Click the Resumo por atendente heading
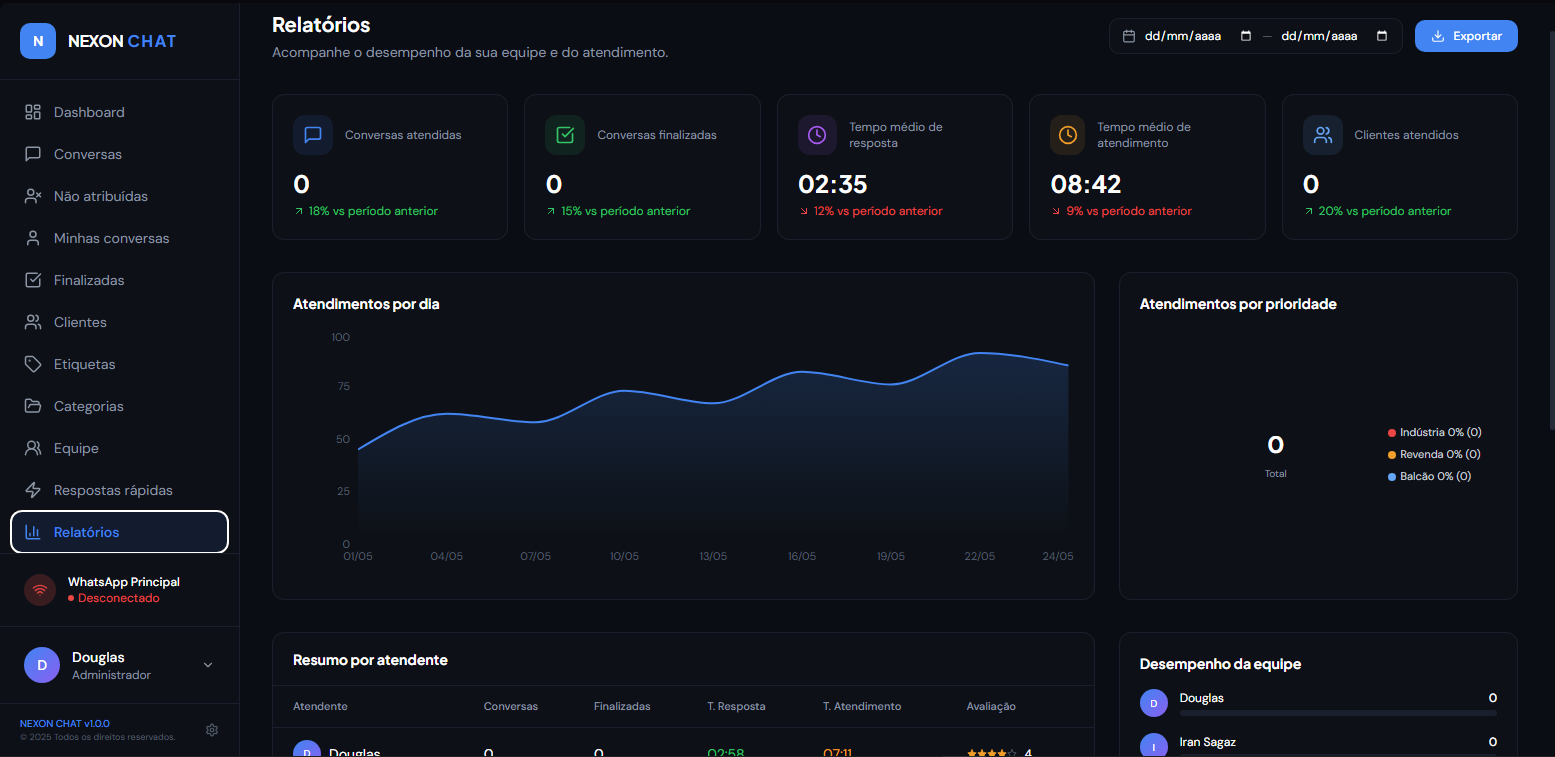The image size is (1555, 757). pyautogui.click(x=370, y=660)
